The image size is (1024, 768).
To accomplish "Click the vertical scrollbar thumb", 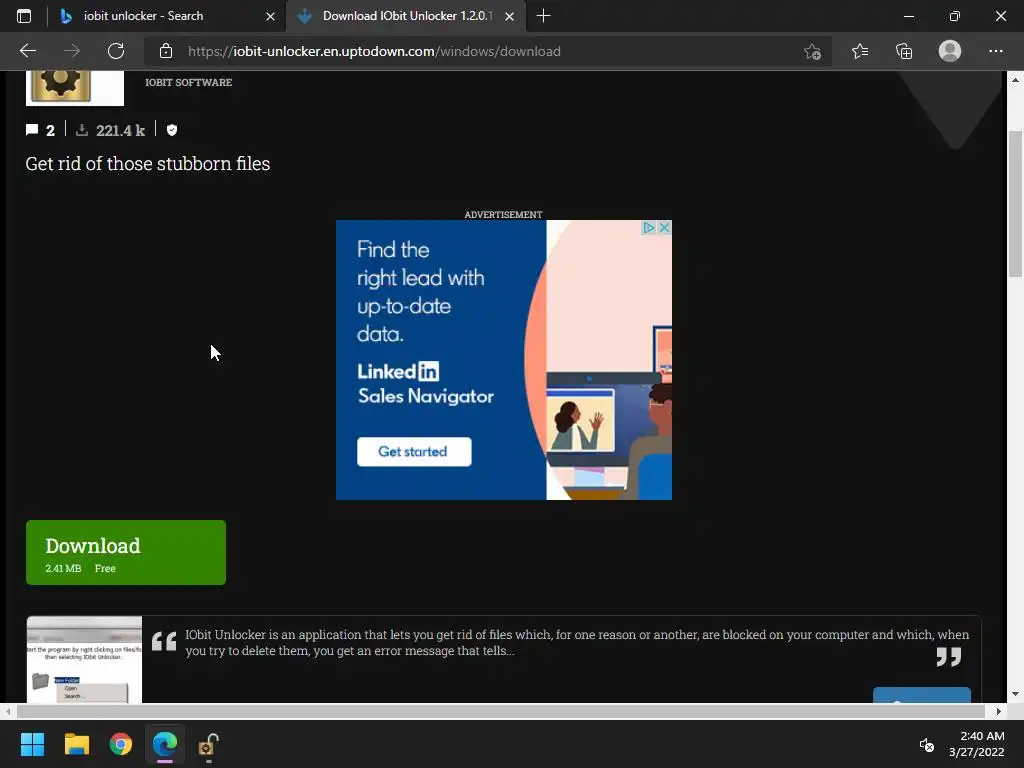I will pos(1015,204).
